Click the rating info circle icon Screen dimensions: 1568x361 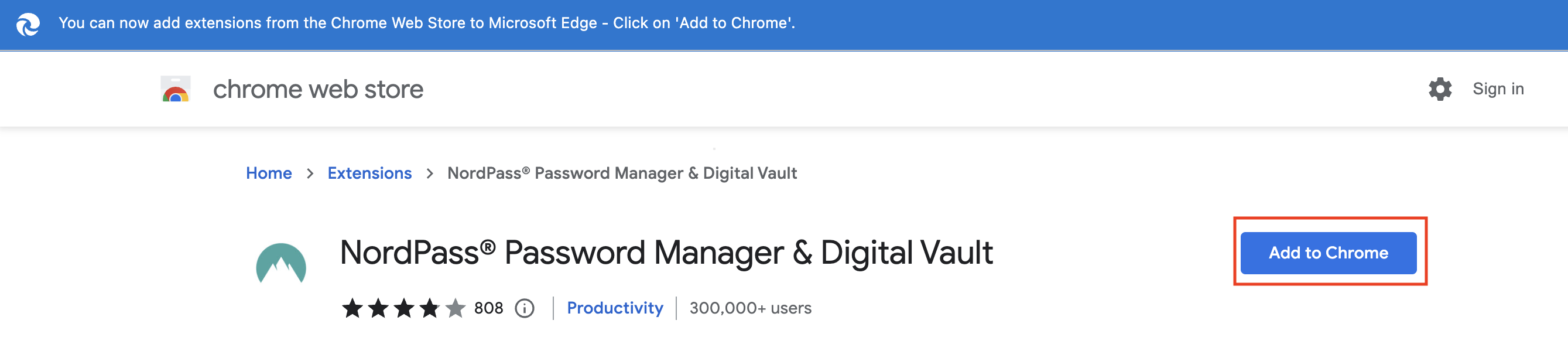pos(524,308)
